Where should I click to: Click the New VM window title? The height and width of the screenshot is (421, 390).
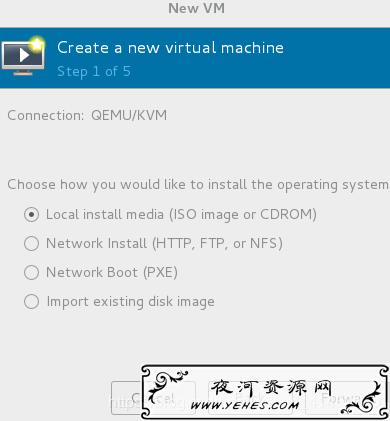pyautogui.click(x=196, y=8)
